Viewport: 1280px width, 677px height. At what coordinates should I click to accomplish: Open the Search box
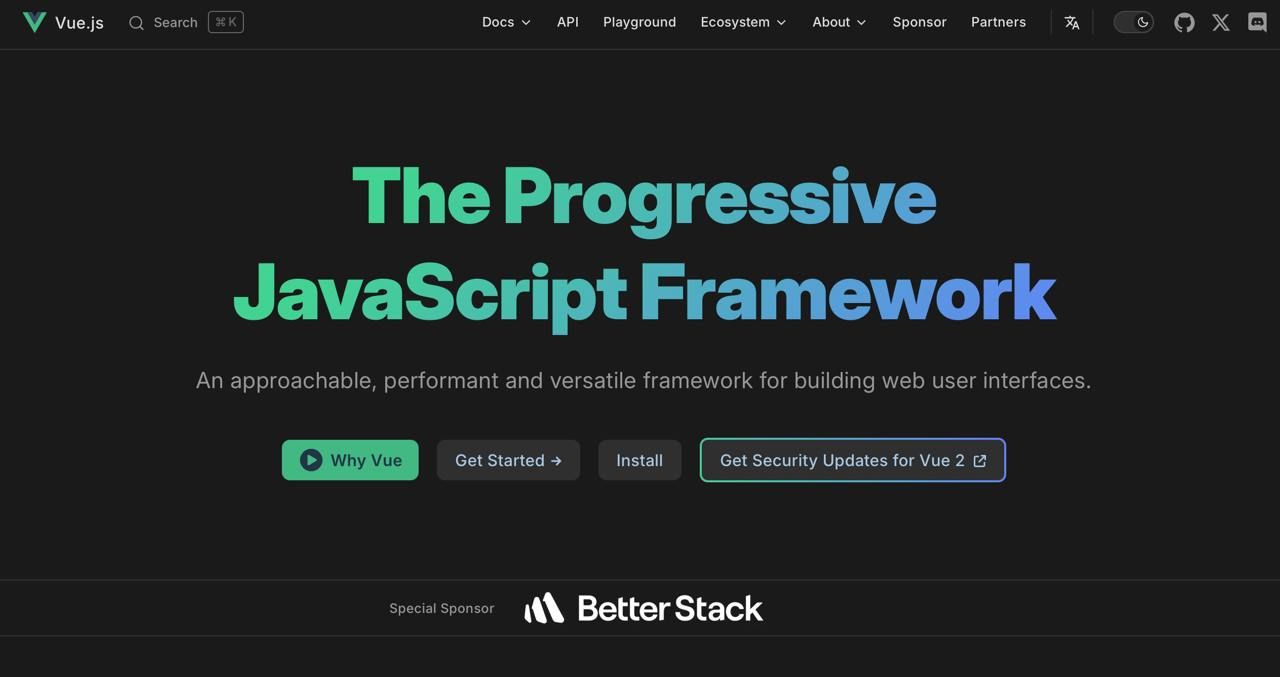tap(186, 22)
